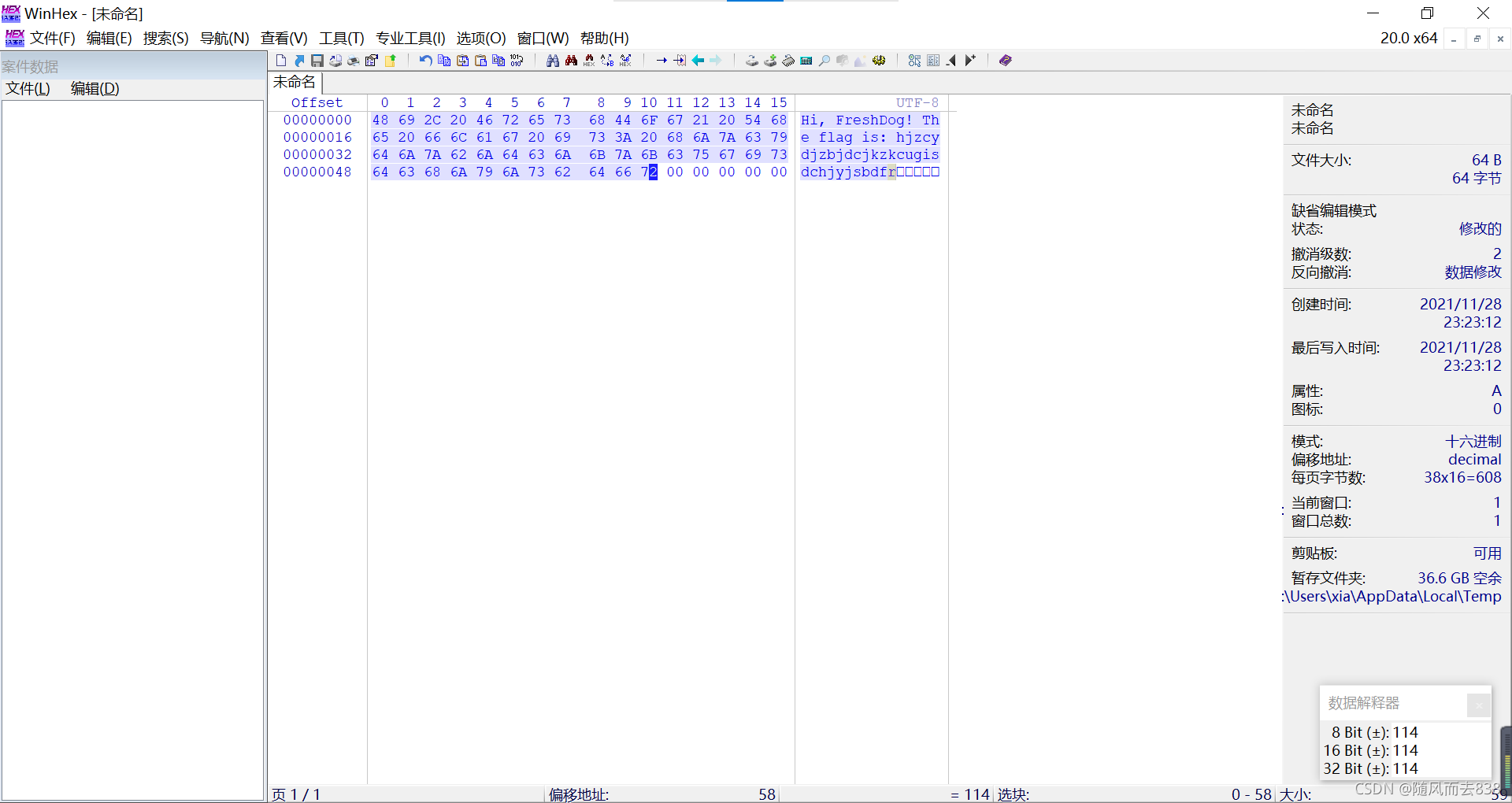This screenshot has width=1512, height=803.
Task: Click the Offset column header
Action: [x=317, y=102]
